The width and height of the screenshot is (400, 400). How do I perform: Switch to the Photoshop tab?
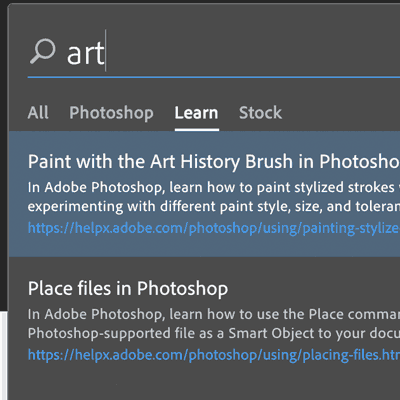(x=111, y=113)
